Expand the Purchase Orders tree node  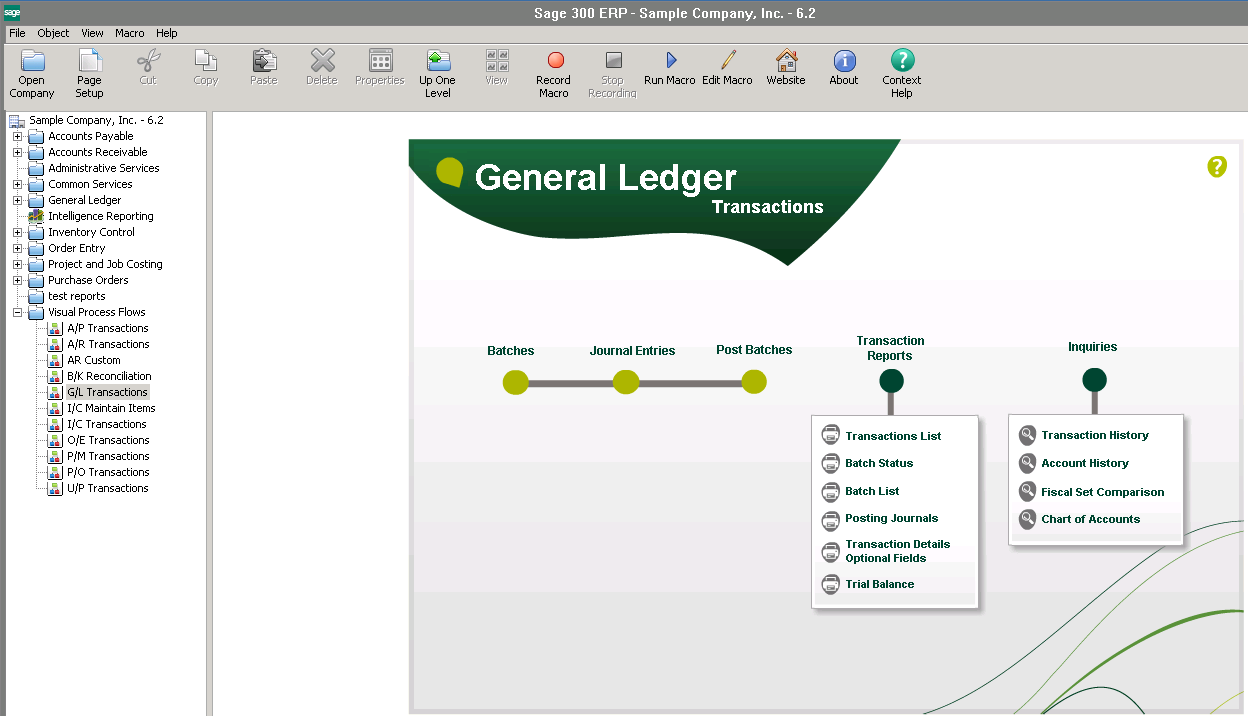tap(17, 280)
